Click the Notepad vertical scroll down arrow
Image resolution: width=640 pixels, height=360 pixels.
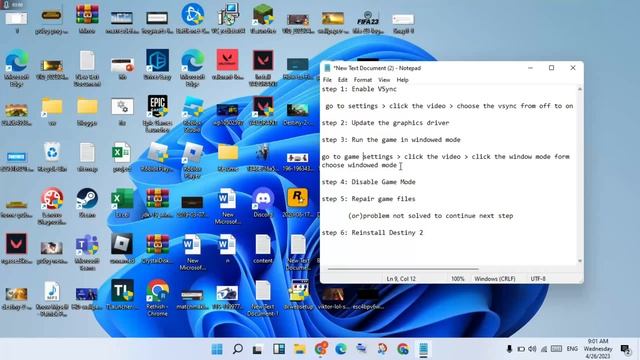tap(580, 260)
